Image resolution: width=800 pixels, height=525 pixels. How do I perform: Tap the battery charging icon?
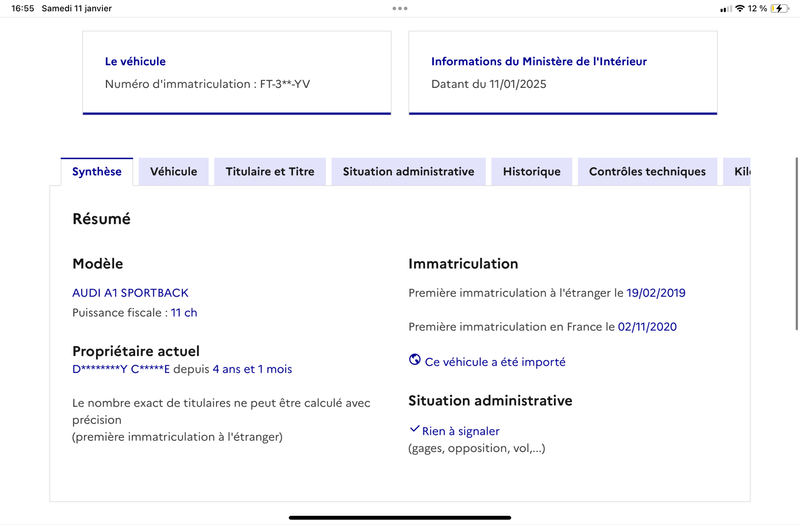pyautogui.click(x=779, y=8)
